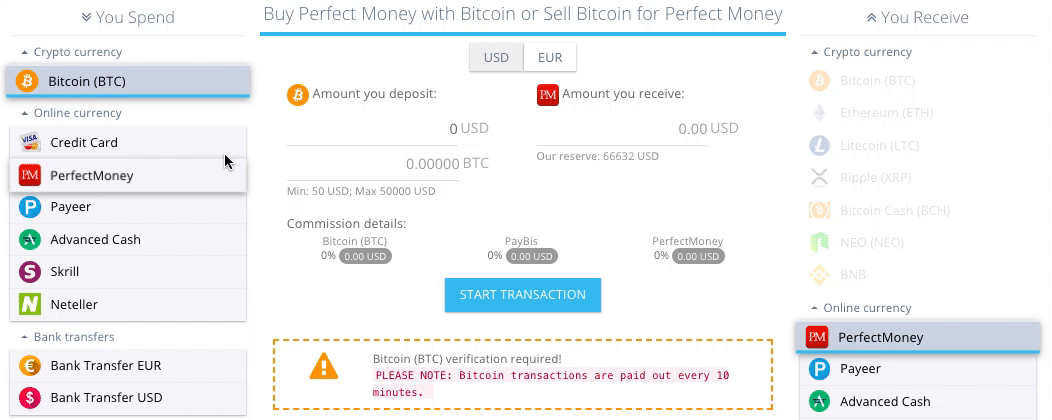
Task: Click the START TRANSACTION button
Action: [x=523, y=295]
